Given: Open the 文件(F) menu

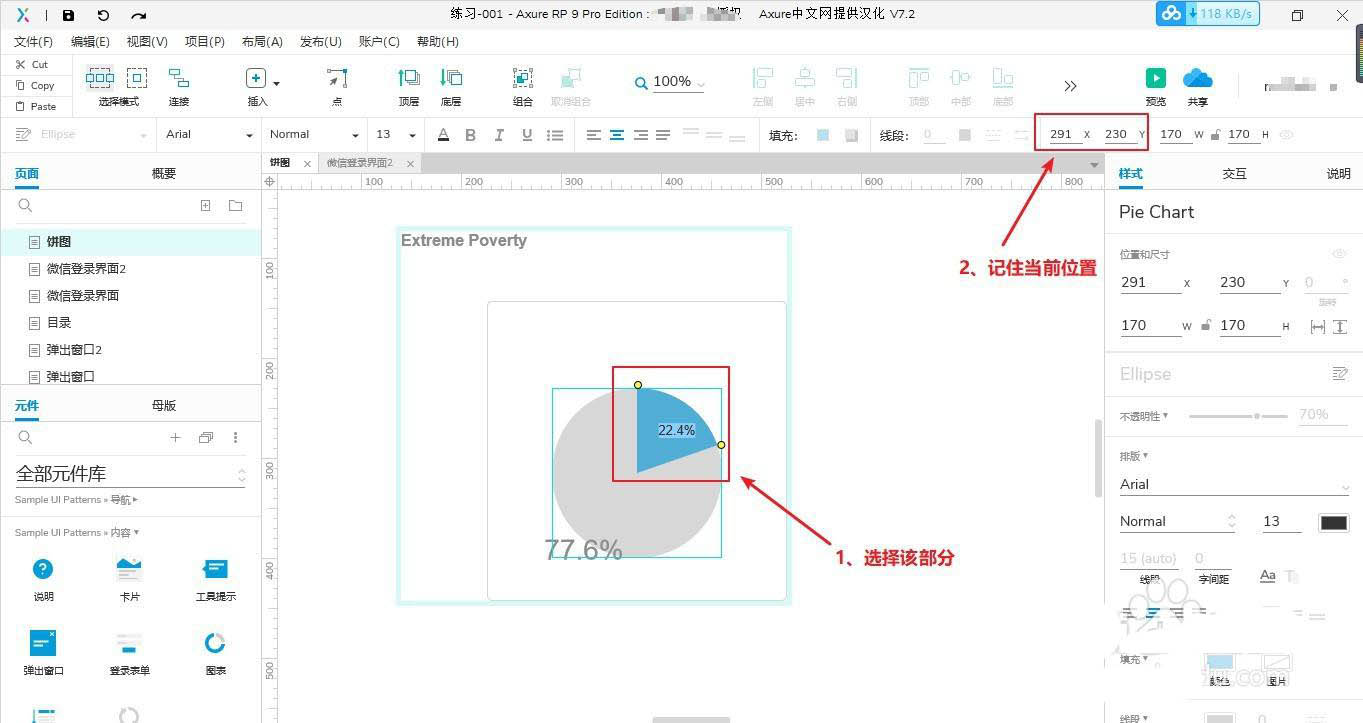Looking at the screenshot, I should [33, 41].
